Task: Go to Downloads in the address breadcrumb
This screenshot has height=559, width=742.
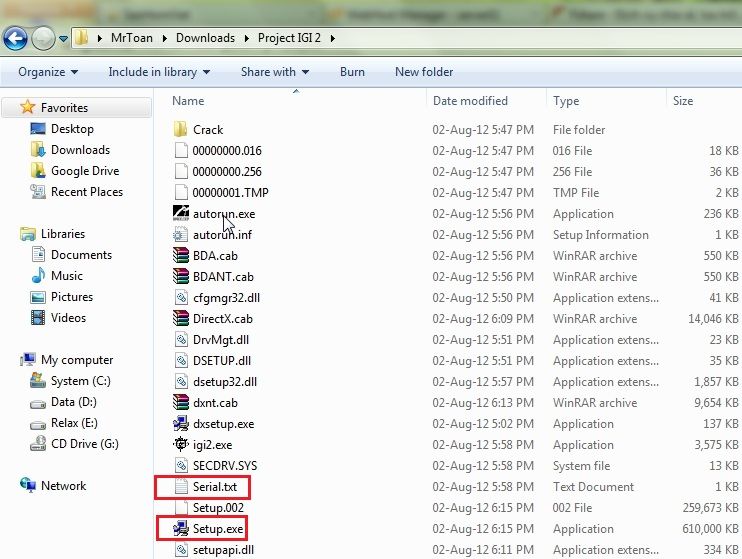Action: point(205,38)
